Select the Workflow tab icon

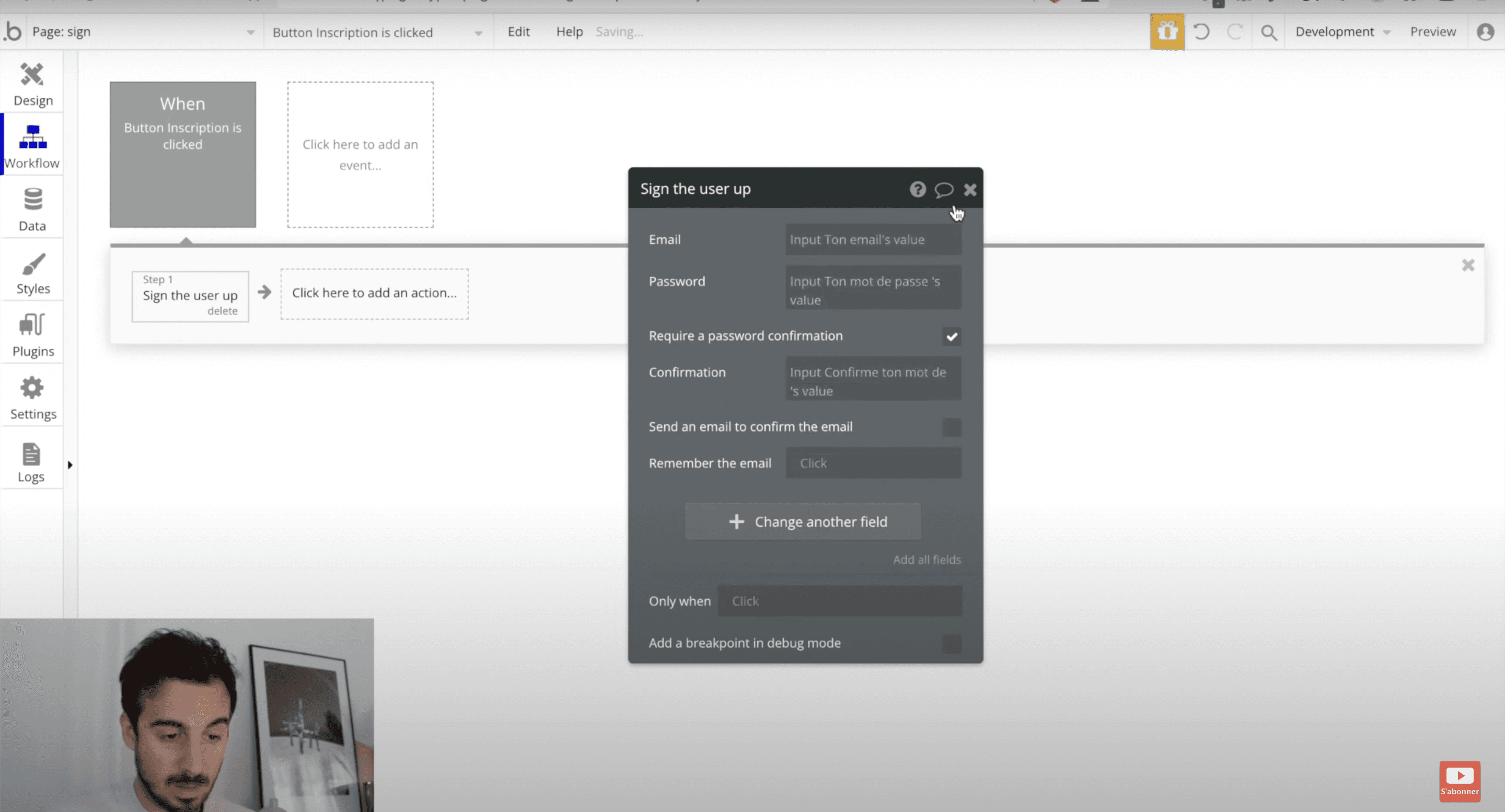(x=32, y=143)
